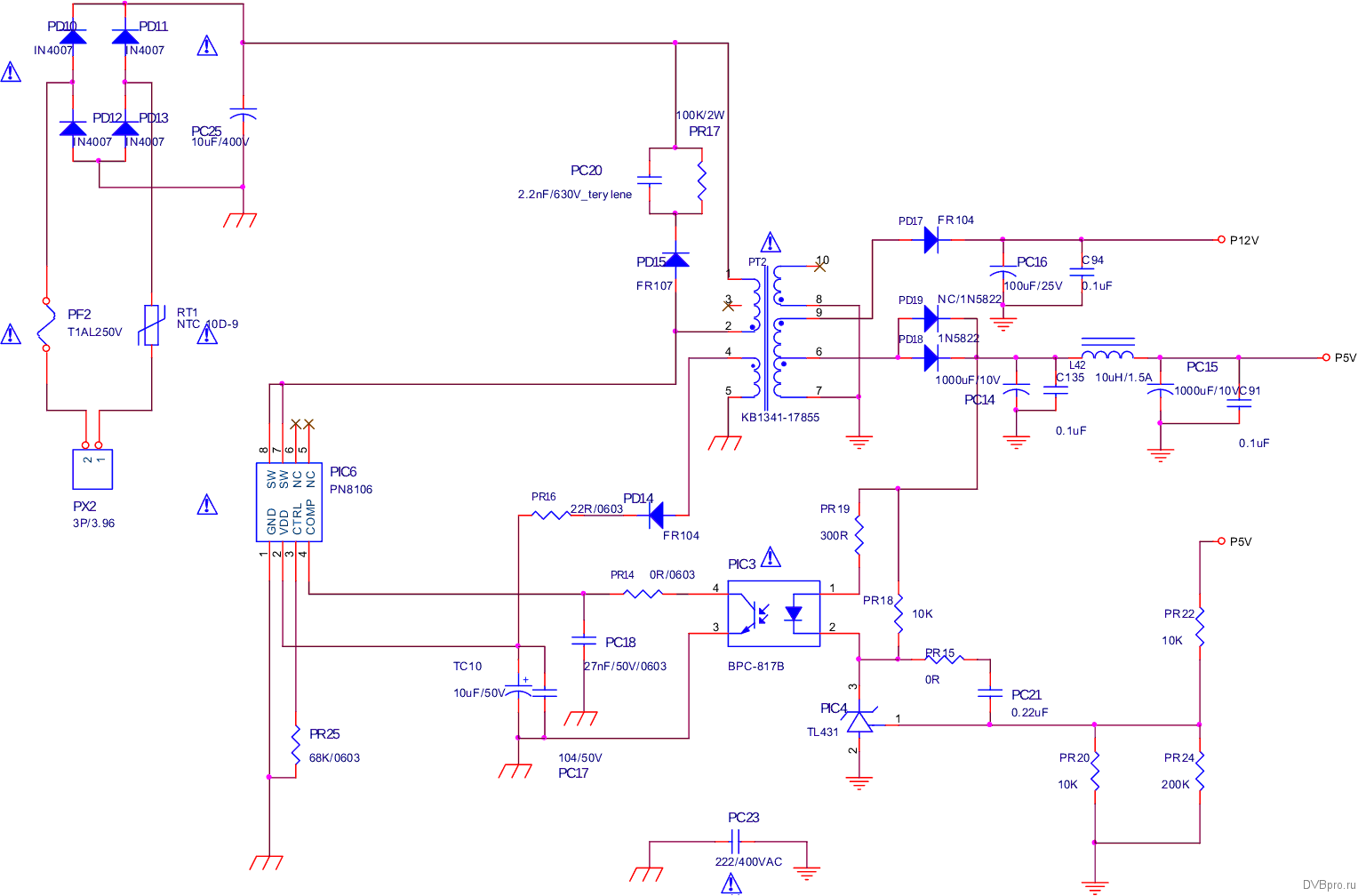
Task: Click the PR20 resistor symbol
Action: click(1095, 772)
